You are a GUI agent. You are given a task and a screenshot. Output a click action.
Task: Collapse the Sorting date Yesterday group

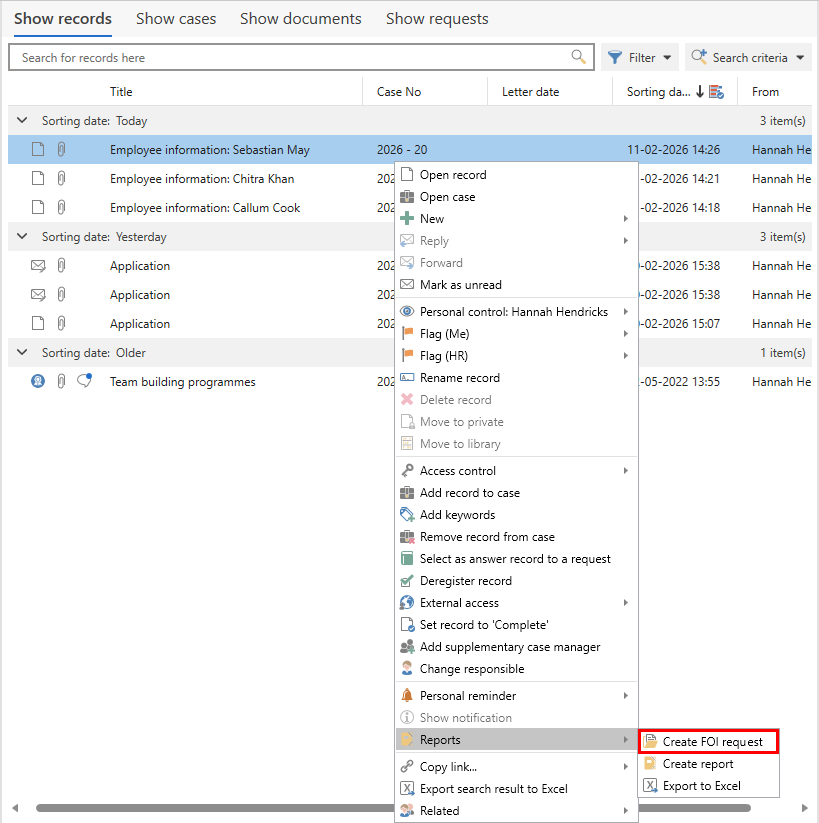tap(22, 236)
